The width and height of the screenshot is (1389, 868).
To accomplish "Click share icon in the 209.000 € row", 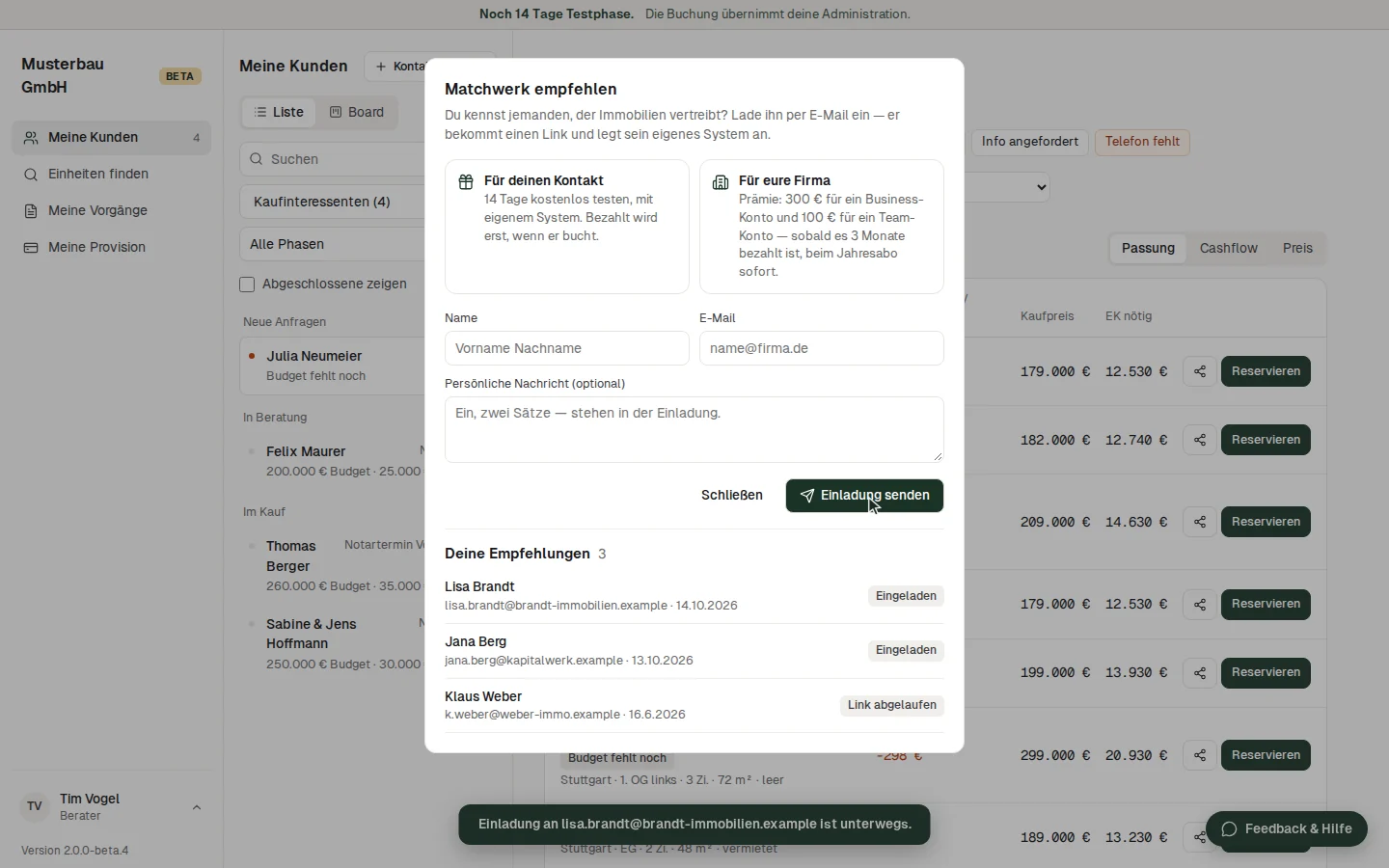I will point(1200,522).
